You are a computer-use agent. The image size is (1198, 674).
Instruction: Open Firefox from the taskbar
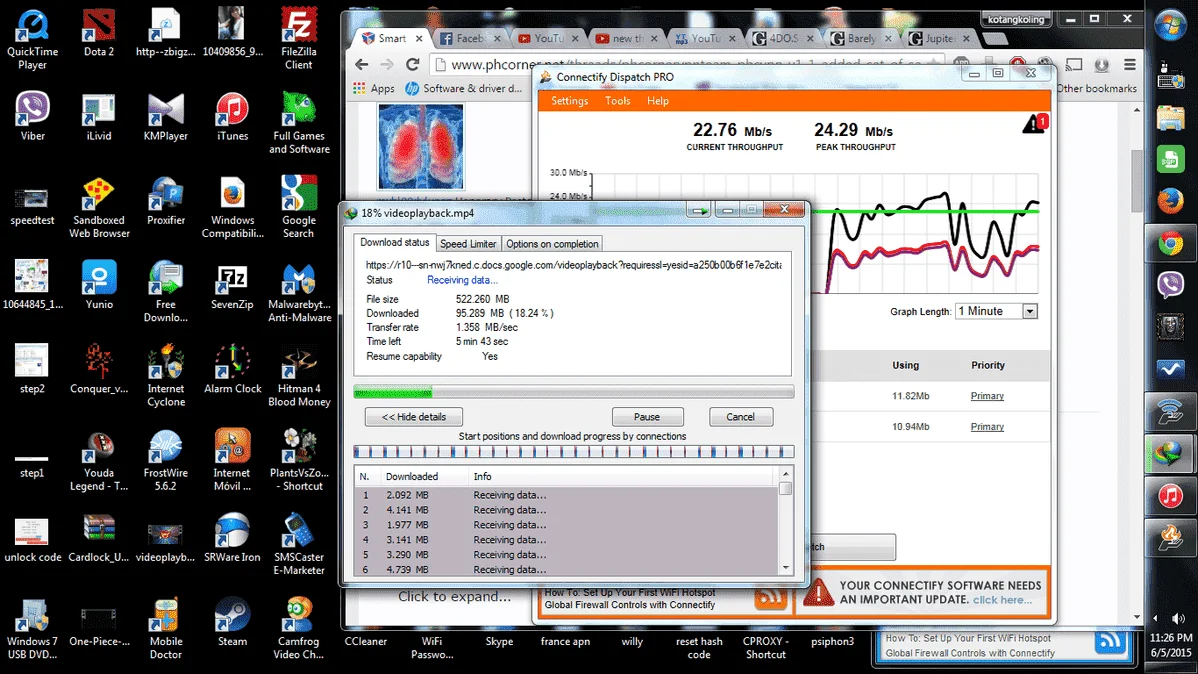click(1170, 202)
